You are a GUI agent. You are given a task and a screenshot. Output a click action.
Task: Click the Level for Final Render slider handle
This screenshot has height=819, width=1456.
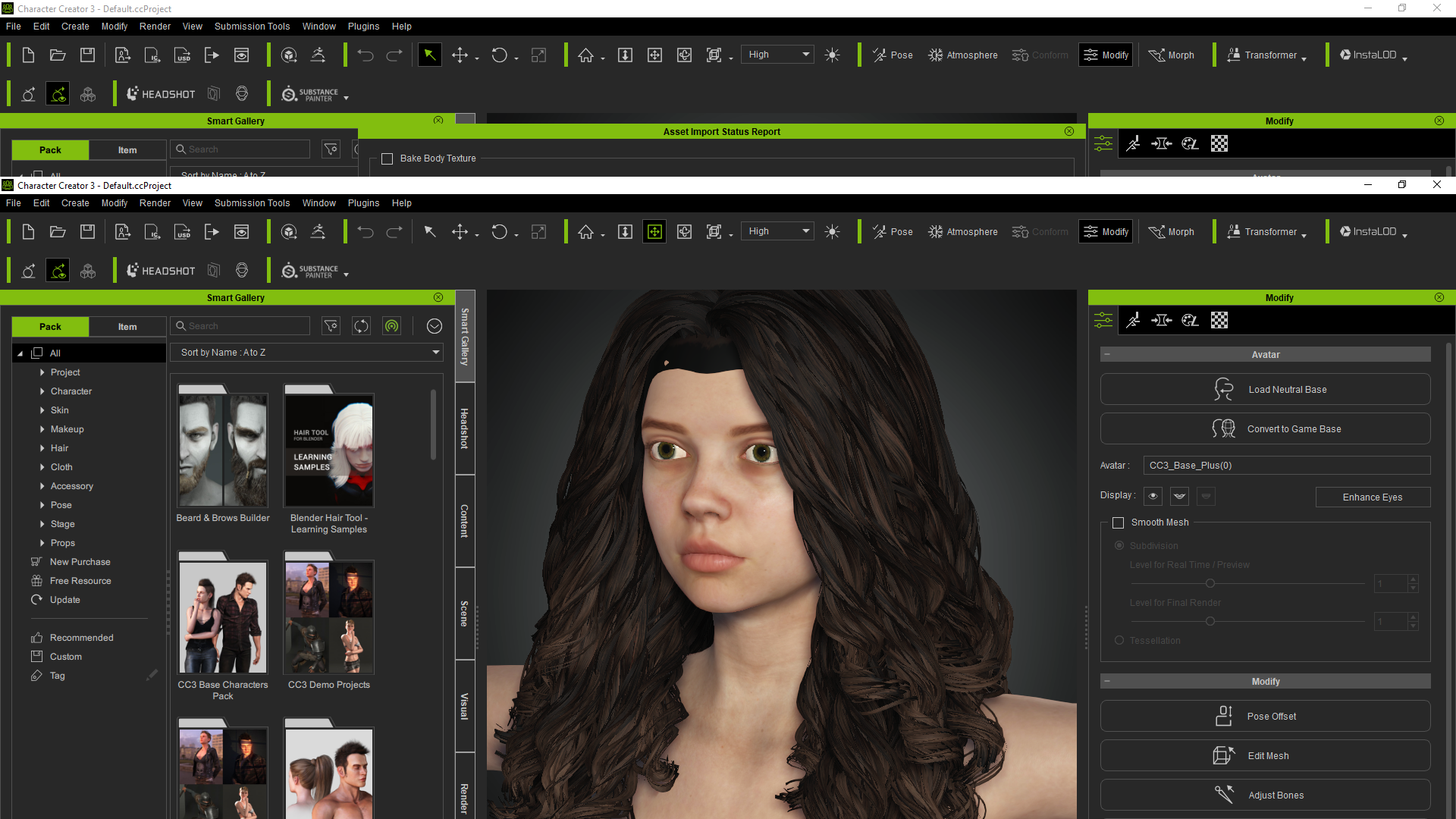(1210, 622)
